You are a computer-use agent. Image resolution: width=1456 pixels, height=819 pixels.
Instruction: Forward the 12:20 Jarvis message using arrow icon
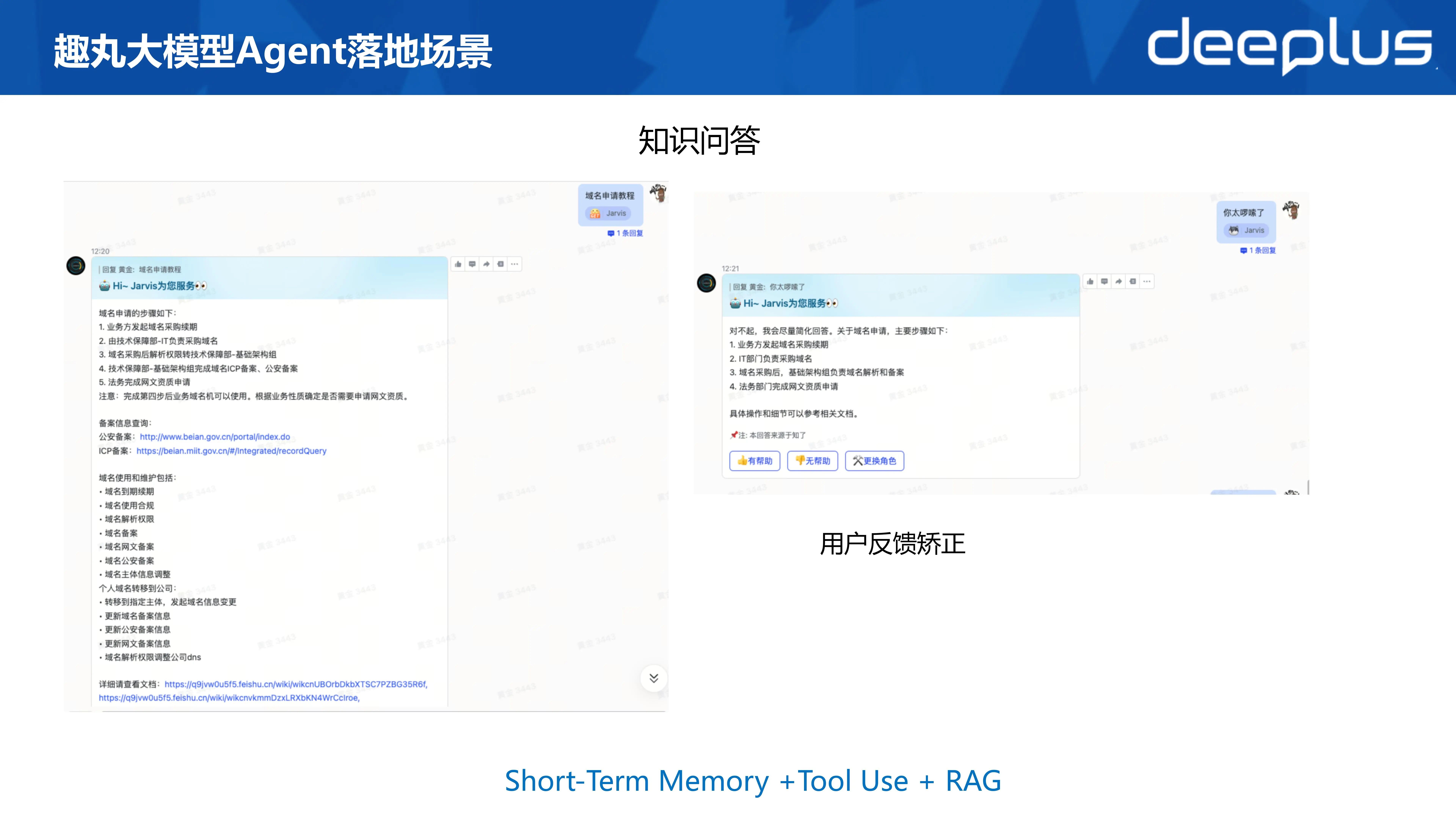click(486, 264)
